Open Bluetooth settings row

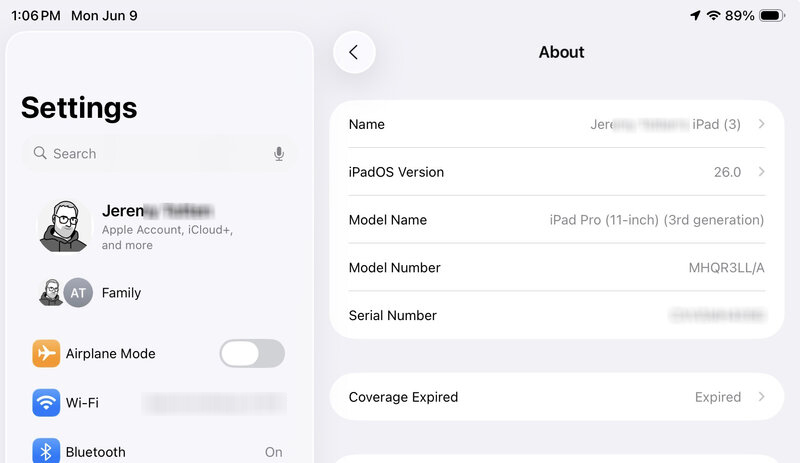[x=160, y=452]
